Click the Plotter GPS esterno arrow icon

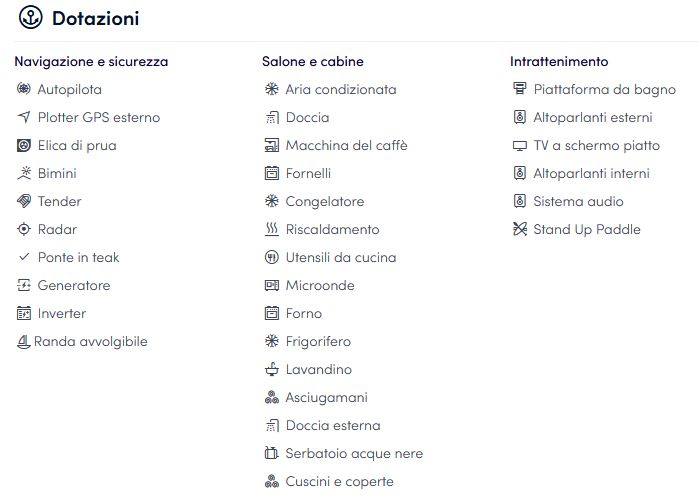click(x=24, y=117)
